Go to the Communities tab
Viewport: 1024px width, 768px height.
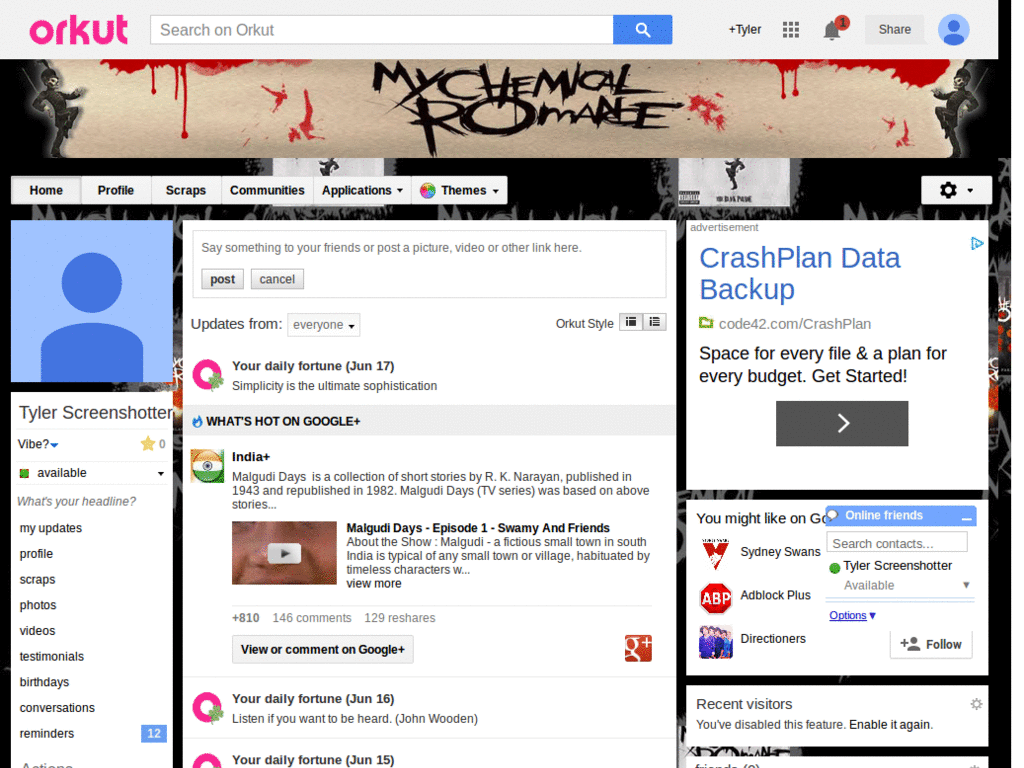[267, 191]
